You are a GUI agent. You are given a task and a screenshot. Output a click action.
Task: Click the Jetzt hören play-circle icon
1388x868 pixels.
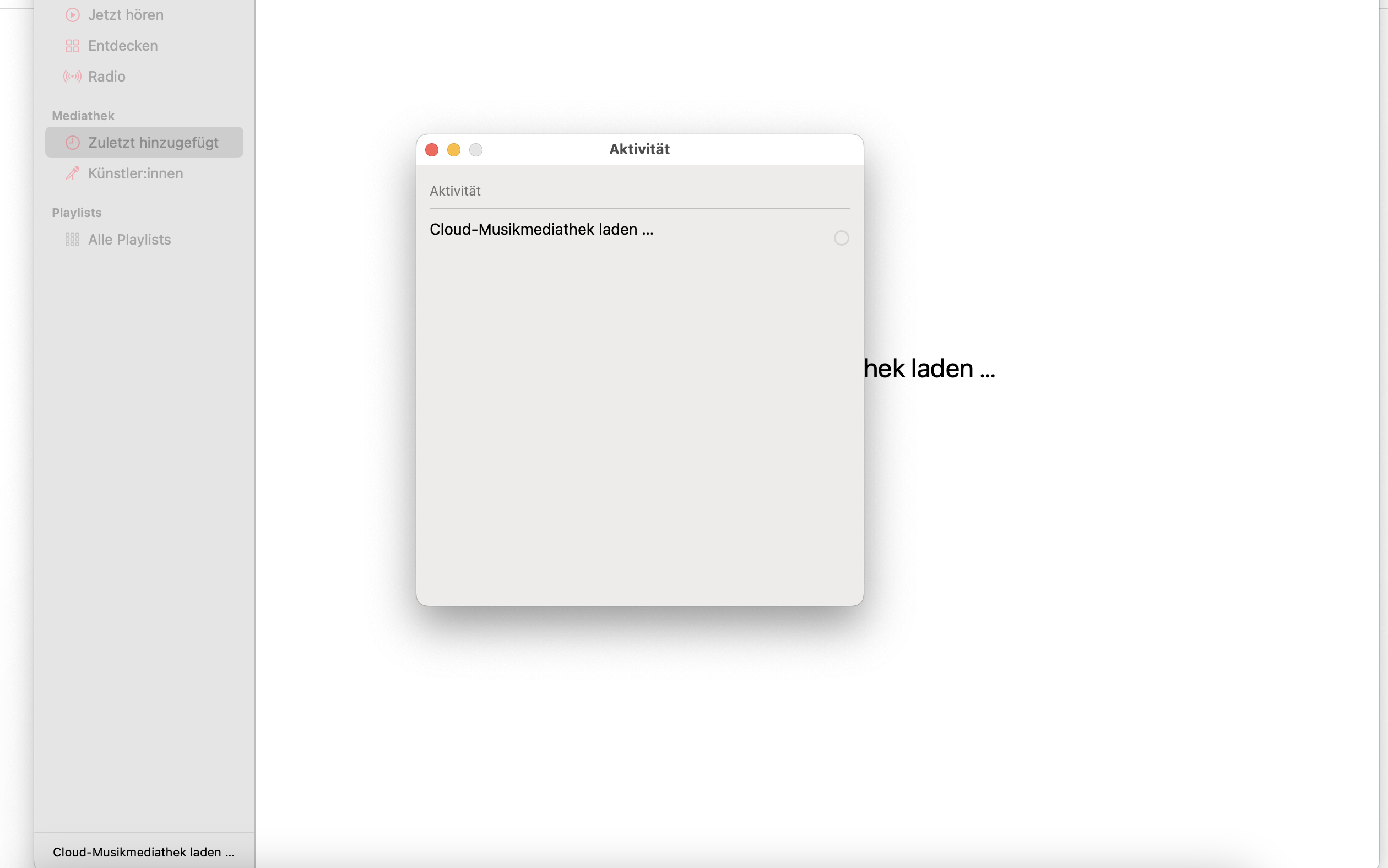tap(72, 15)
